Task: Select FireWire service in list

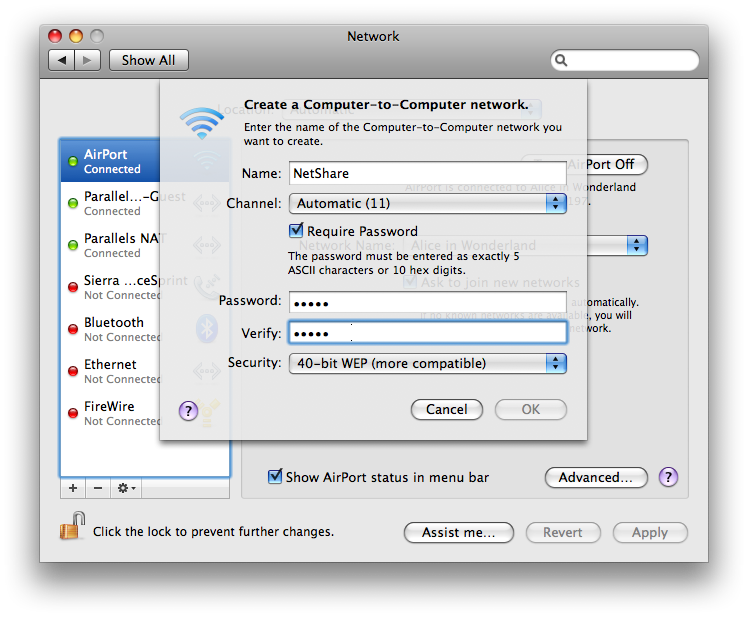Action: point(110,413)
